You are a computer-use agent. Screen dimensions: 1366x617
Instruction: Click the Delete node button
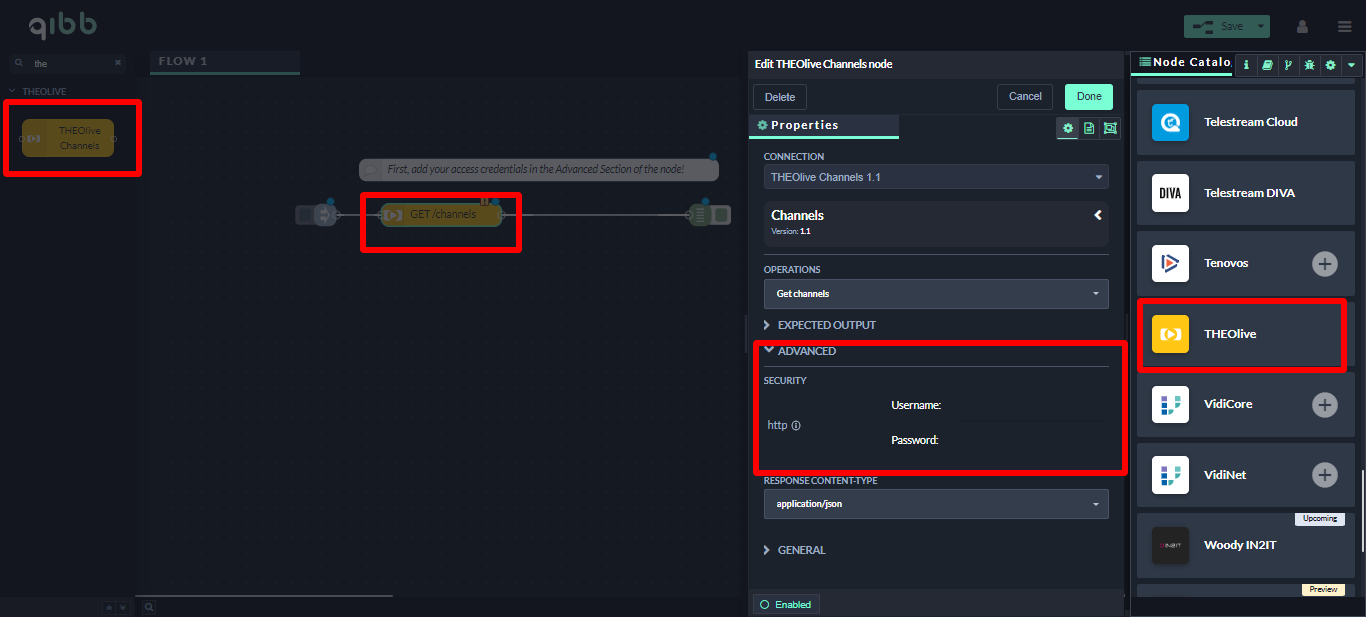(780, 97)
